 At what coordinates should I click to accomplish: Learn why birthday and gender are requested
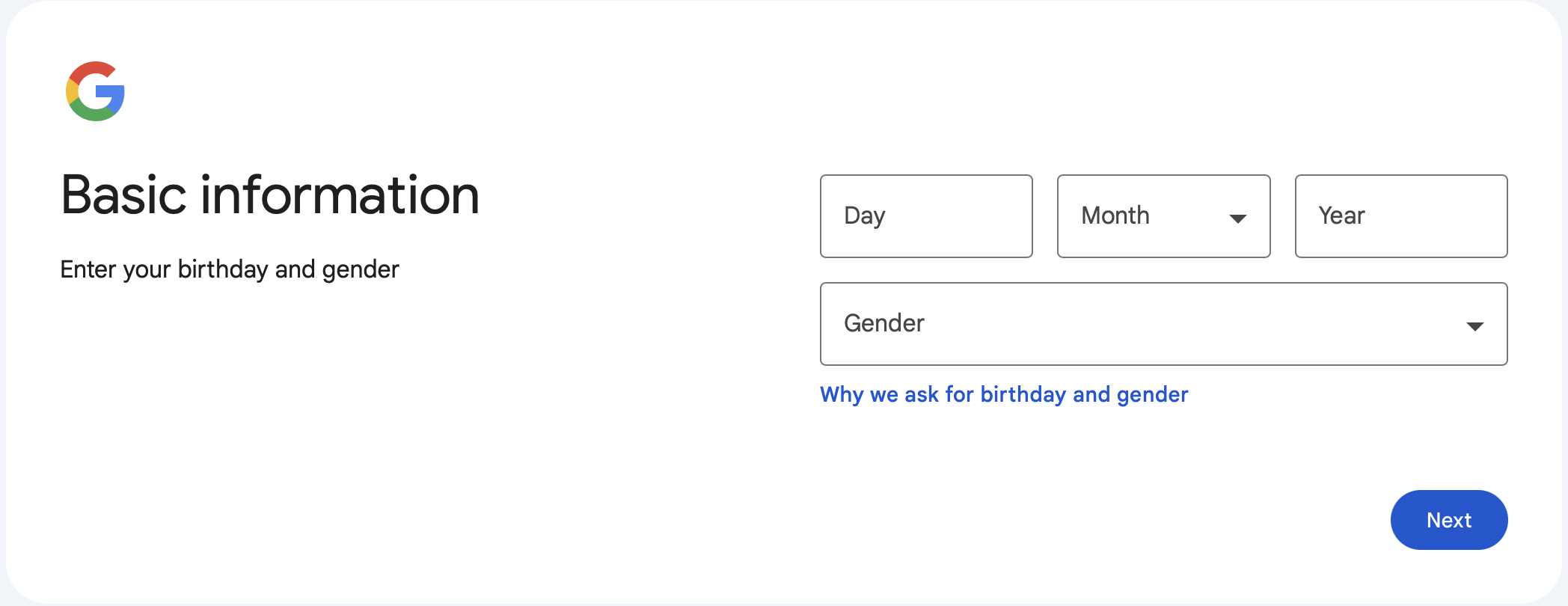(1004, 394)
